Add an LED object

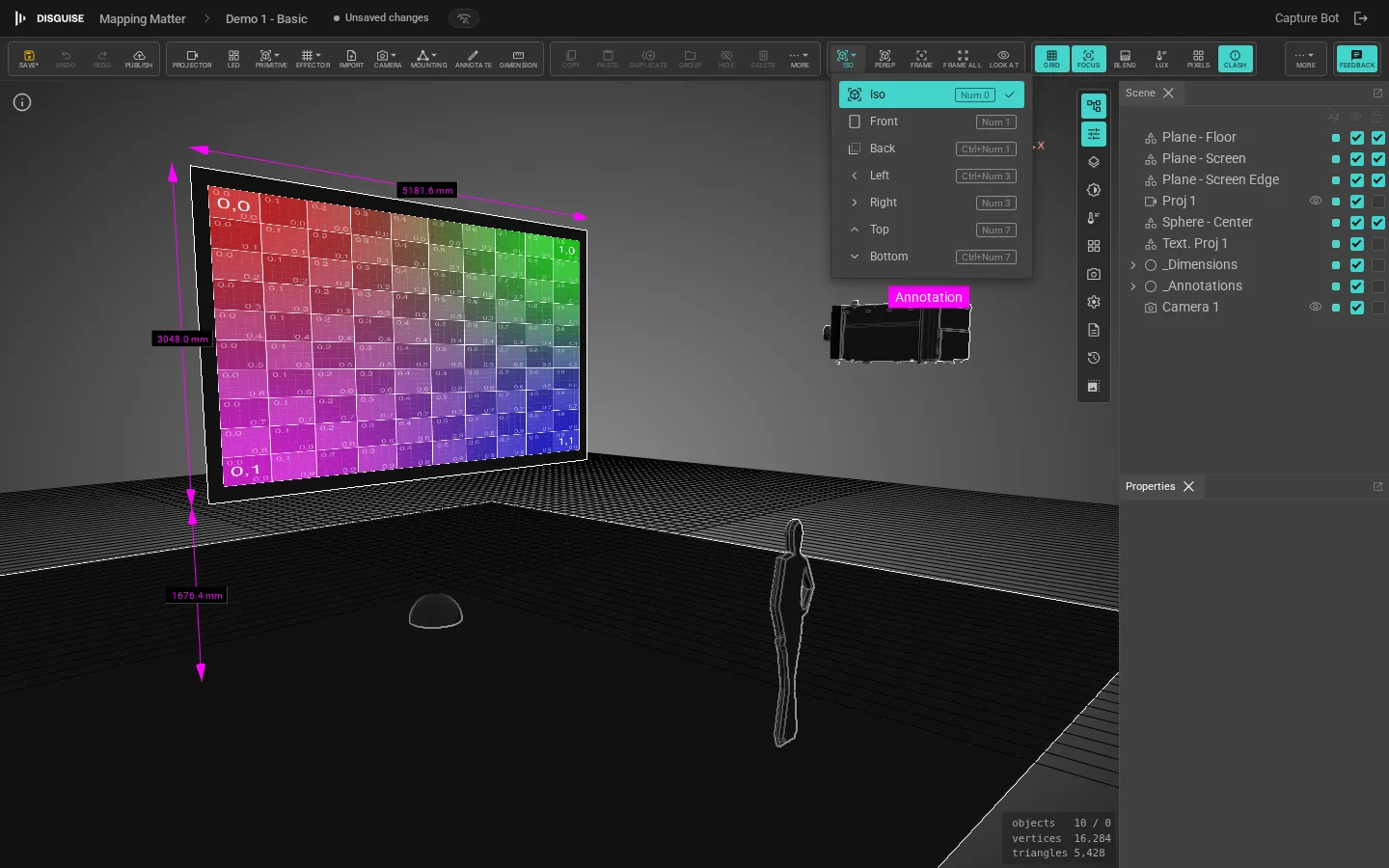tap(233, 59)
